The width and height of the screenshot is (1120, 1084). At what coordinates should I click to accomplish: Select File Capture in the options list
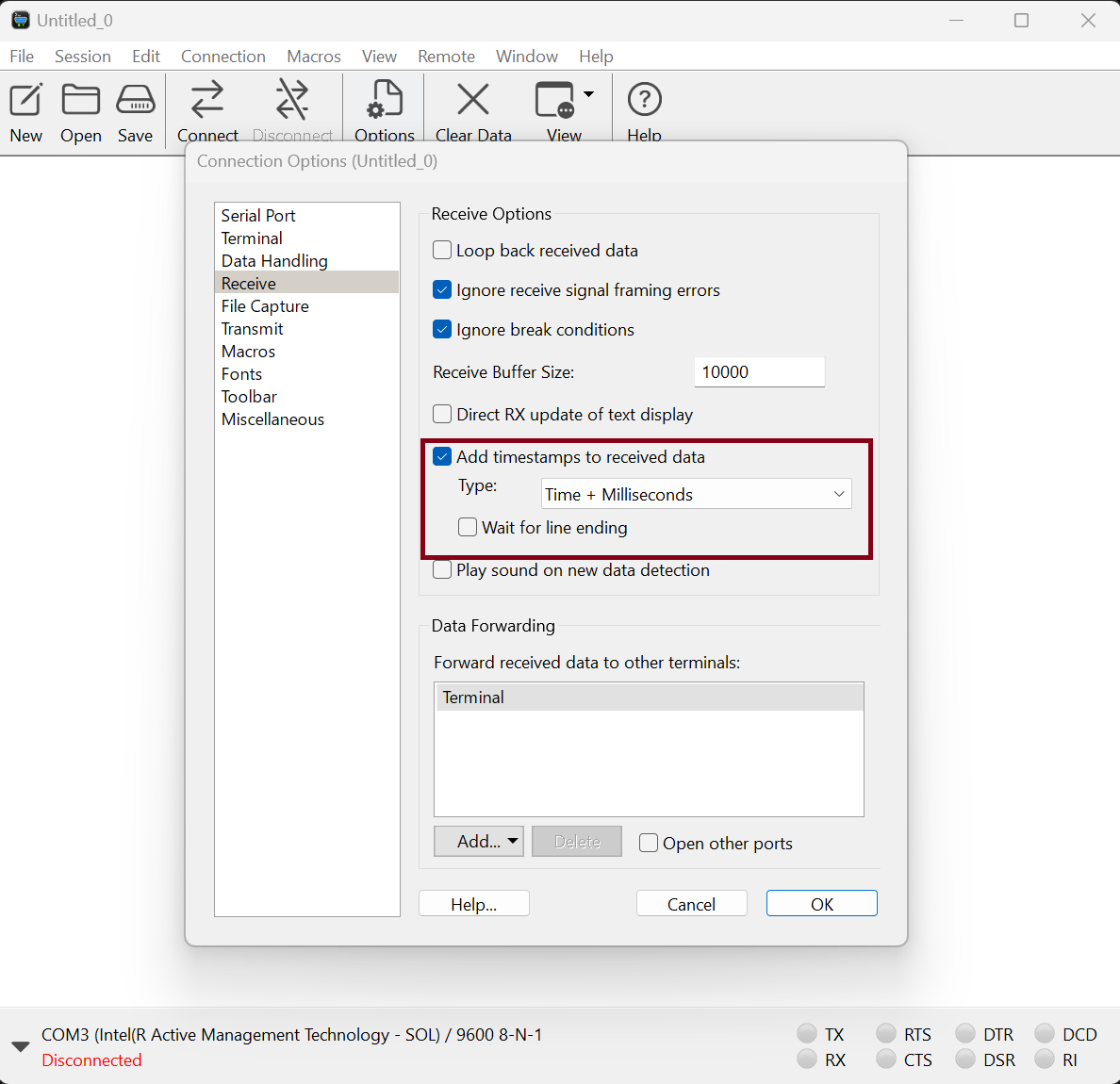coord(265,306)
